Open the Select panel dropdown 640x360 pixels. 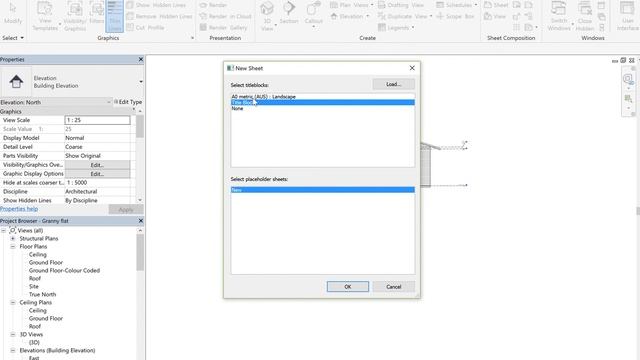[x=13, y=38]
